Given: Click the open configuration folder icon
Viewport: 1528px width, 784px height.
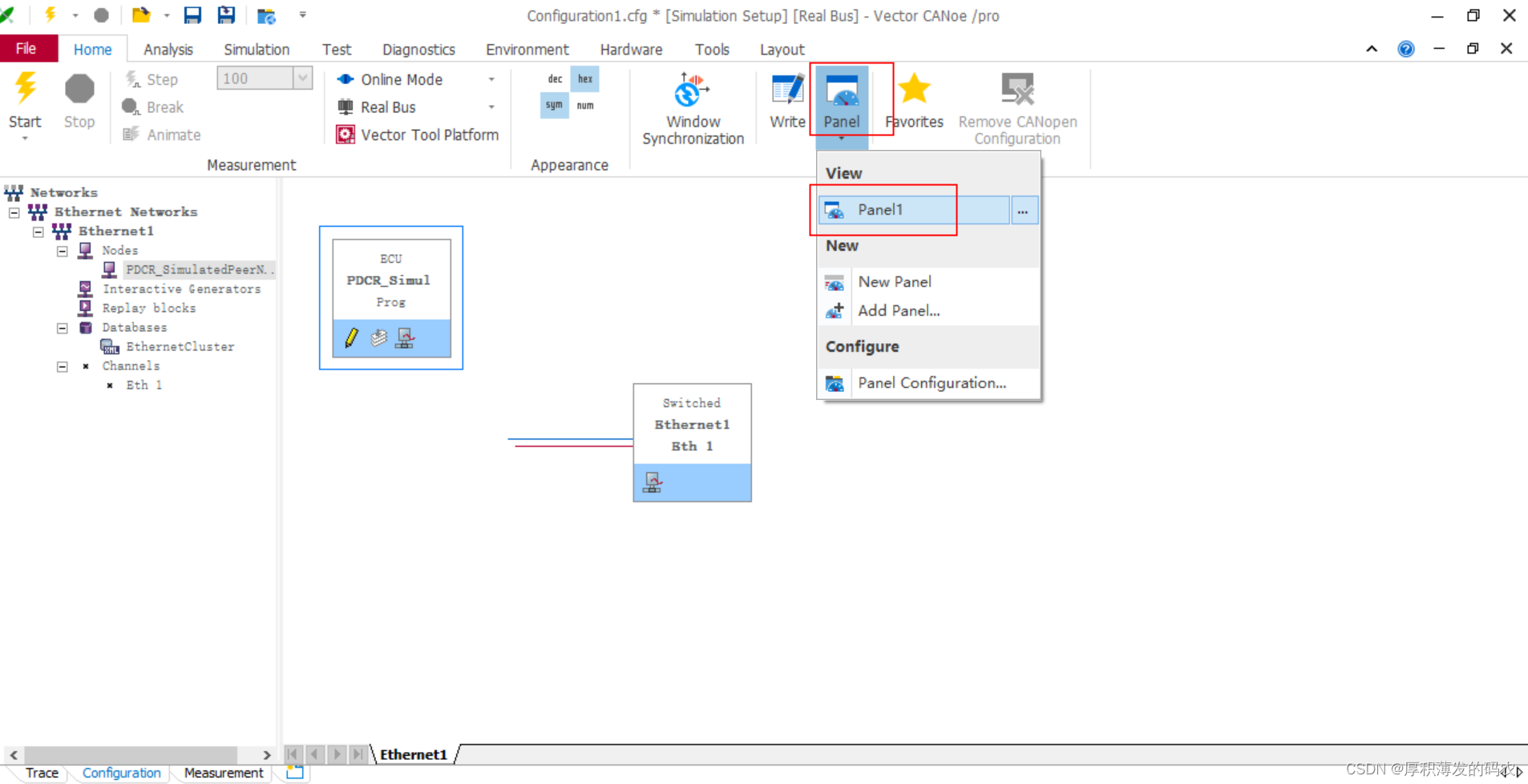Looking at the screenshot, I should (266, 15).
